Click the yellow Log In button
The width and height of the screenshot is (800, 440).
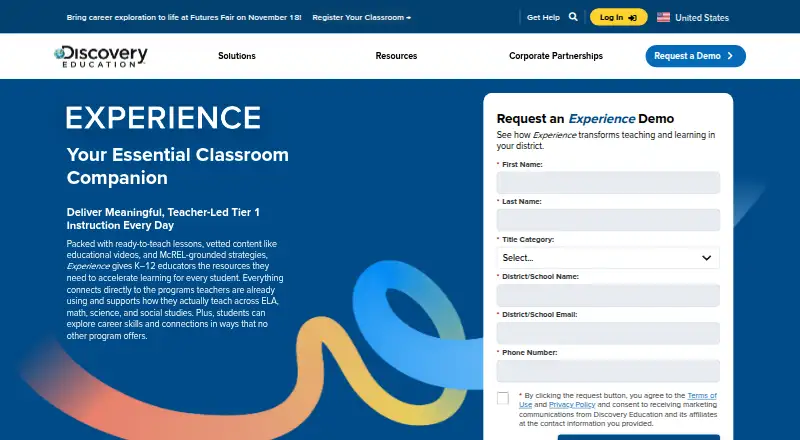(618, 17)
